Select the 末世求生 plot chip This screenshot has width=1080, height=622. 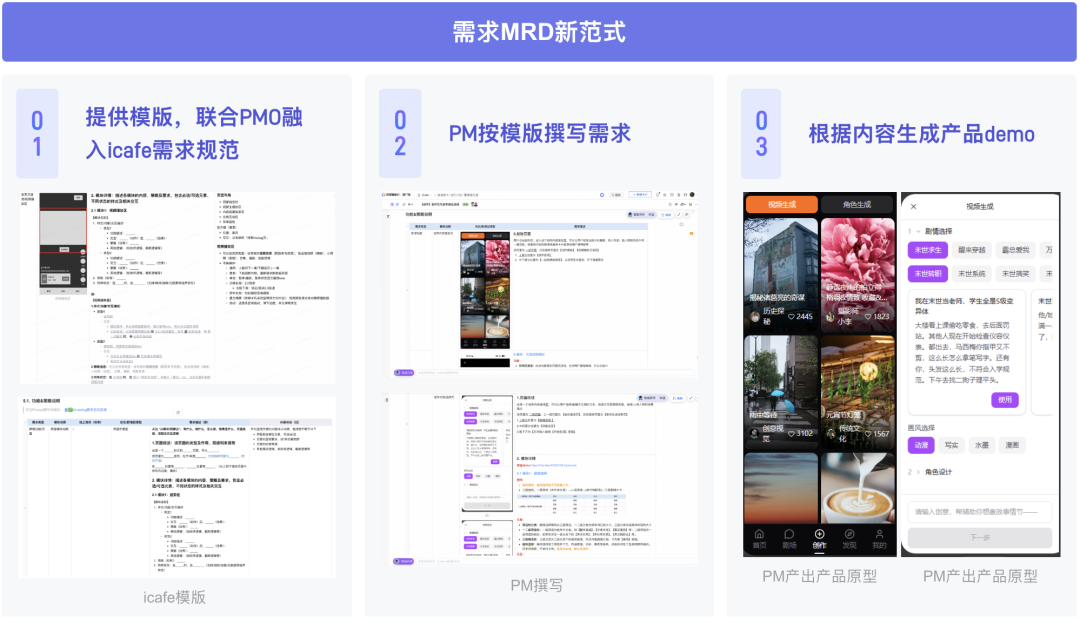pyautogui.click(x=928, y=250)
